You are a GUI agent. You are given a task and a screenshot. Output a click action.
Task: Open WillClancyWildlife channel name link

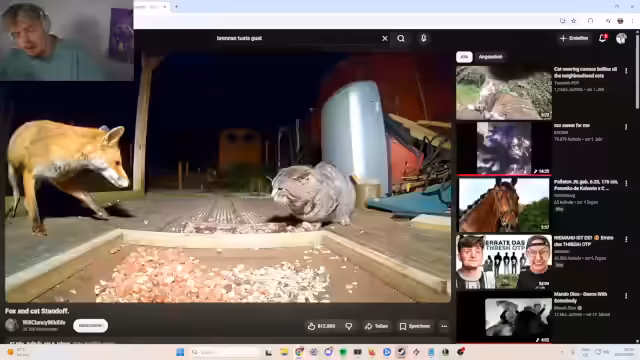(44, 322)
